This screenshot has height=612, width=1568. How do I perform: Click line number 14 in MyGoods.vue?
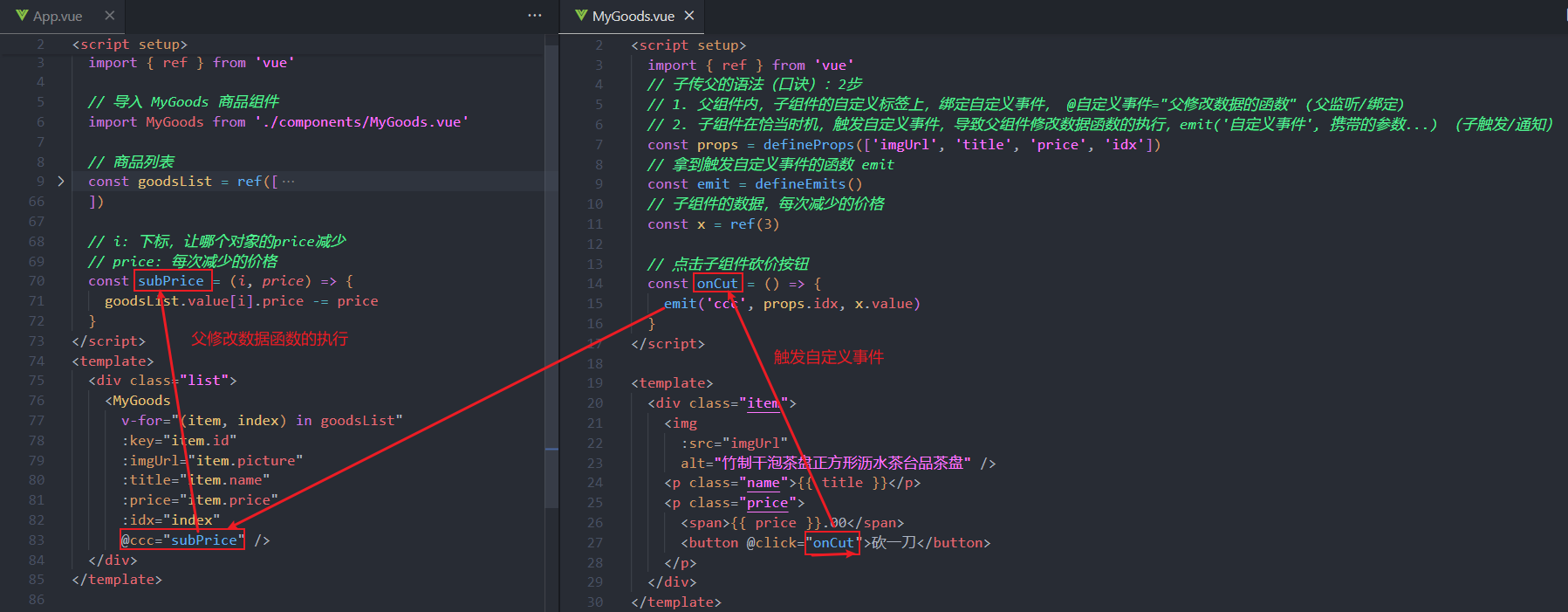click(x=594, y=284)
